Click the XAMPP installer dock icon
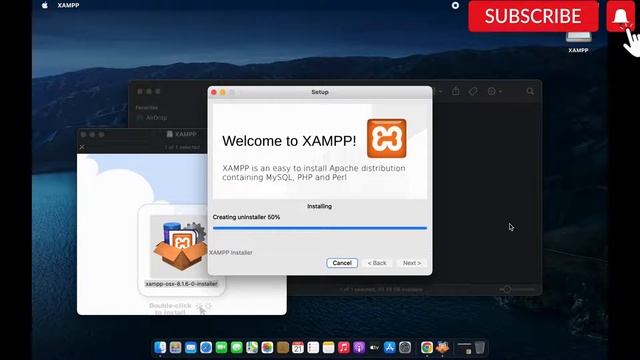The height and width of the screenshot is (360, 640). (x=442, y=347)
